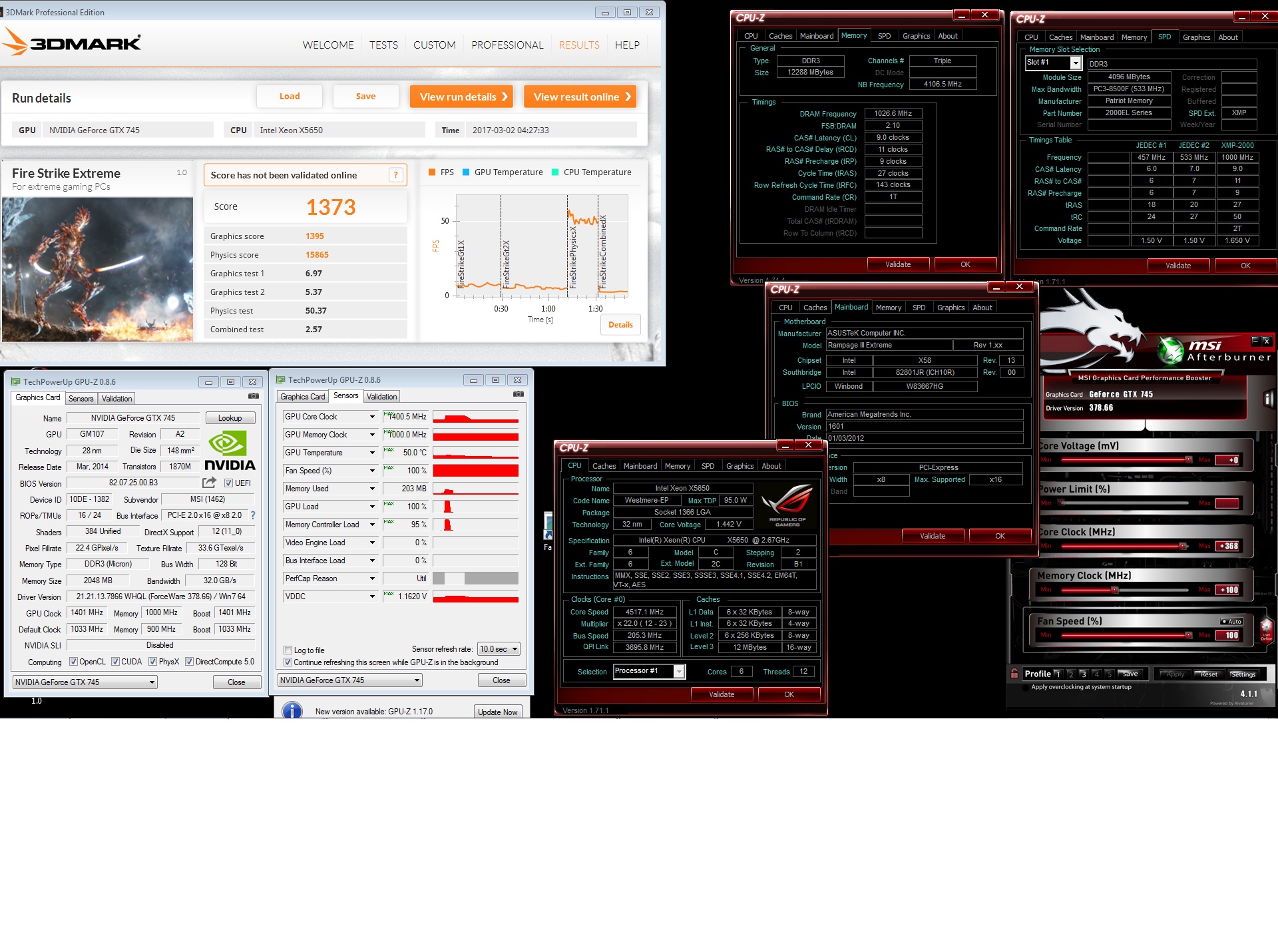Click the MSI dragon emblem in Afterburner

[x=1092, y=330]
